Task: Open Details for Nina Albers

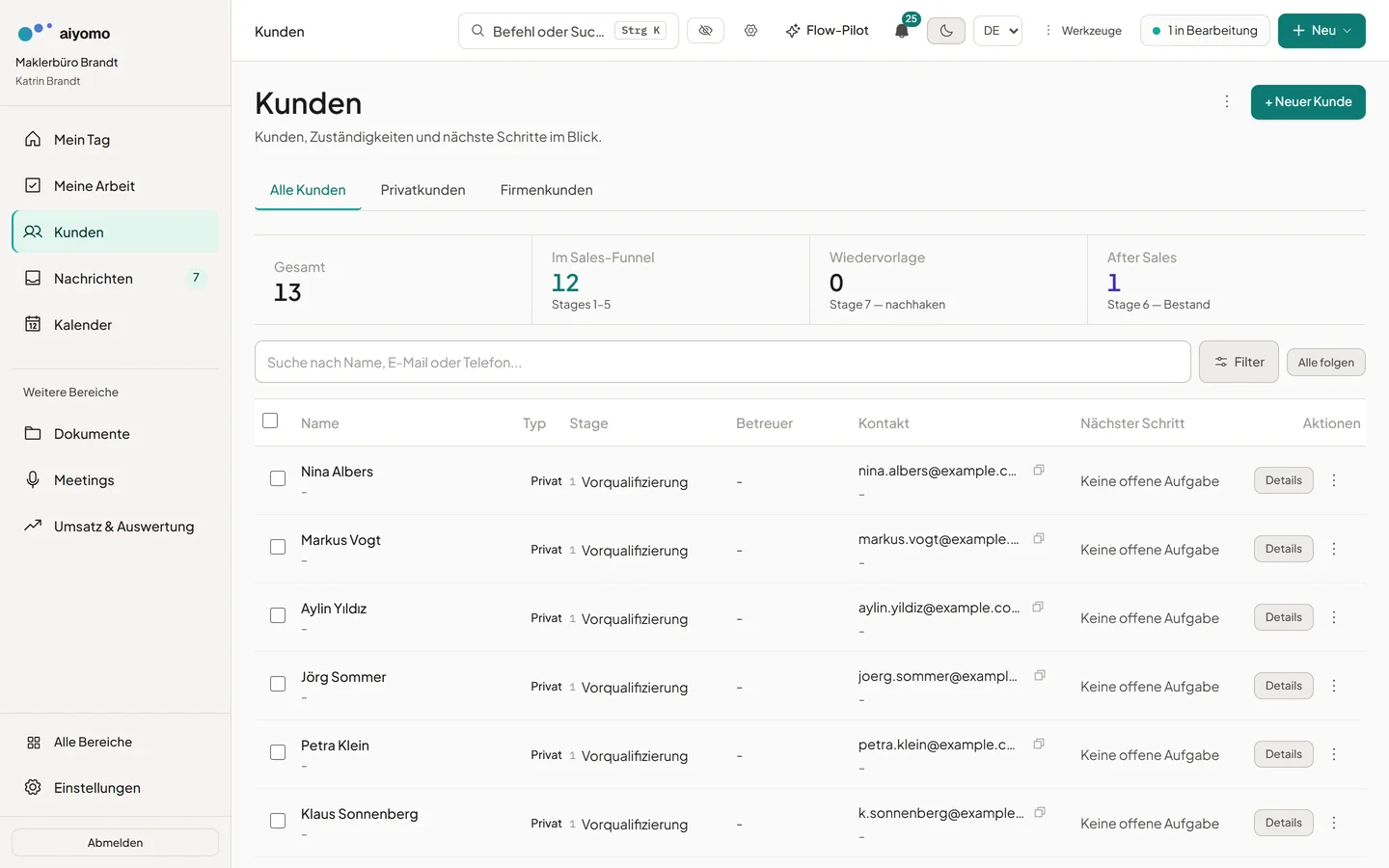Action: [x=1283, y=480]
